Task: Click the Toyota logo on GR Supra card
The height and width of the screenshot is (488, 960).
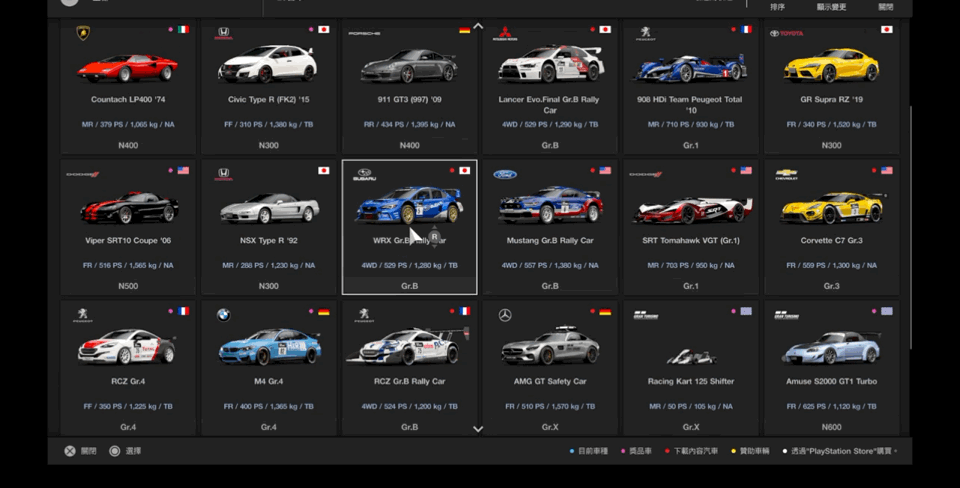Action: click(787, 33)
